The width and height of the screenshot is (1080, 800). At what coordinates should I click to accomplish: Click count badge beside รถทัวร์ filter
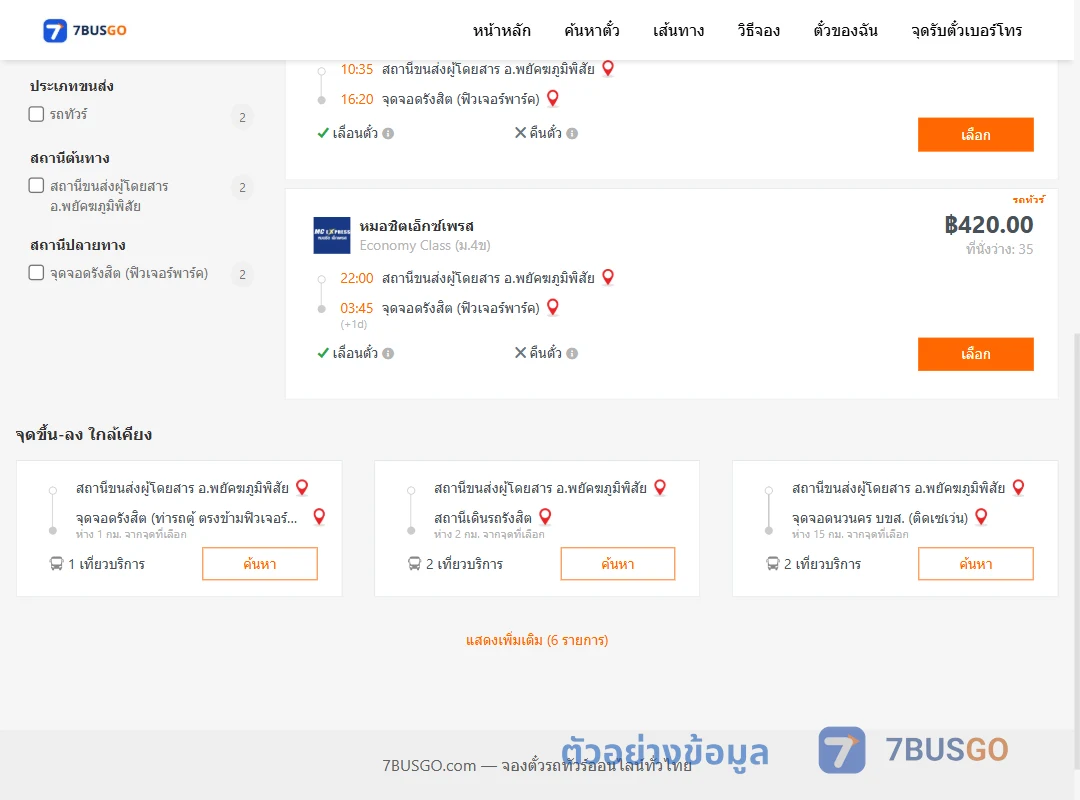coord(242,117)
